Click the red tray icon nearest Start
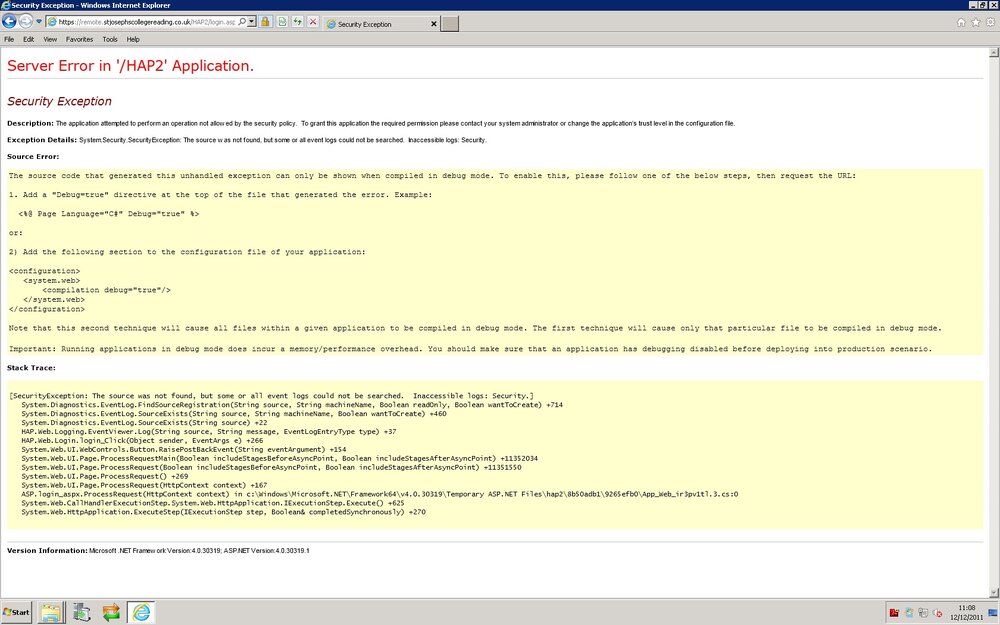The height and width of the screenshot is (625, 1000). (x=894, y=613)
